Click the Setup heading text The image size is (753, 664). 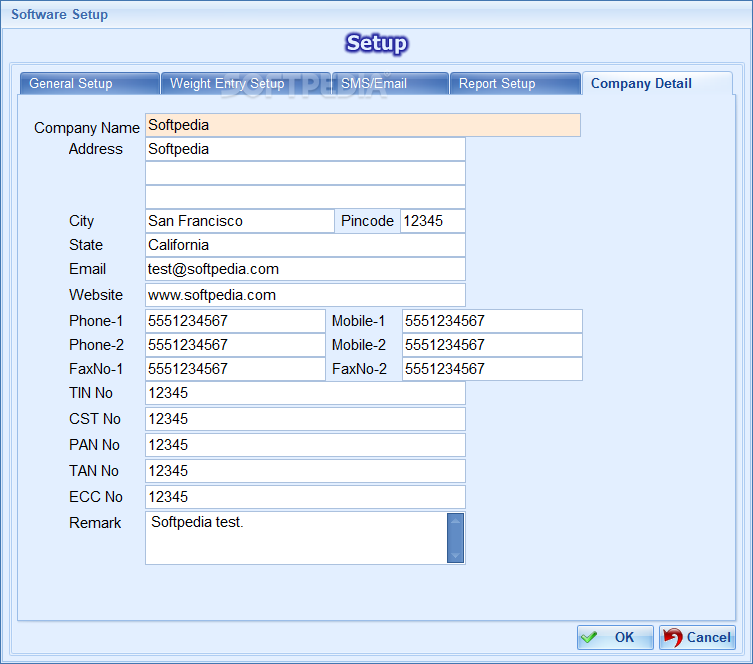376,43
